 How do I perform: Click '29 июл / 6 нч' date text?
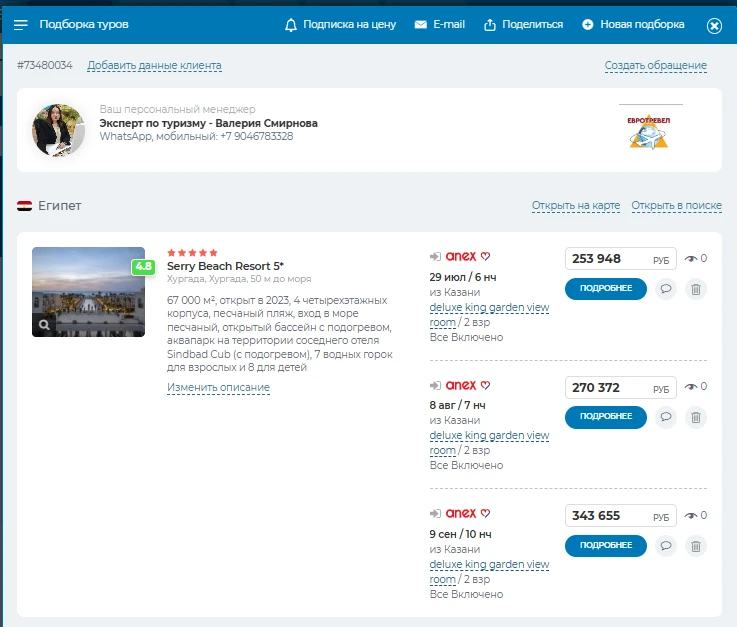pos(463,277)
